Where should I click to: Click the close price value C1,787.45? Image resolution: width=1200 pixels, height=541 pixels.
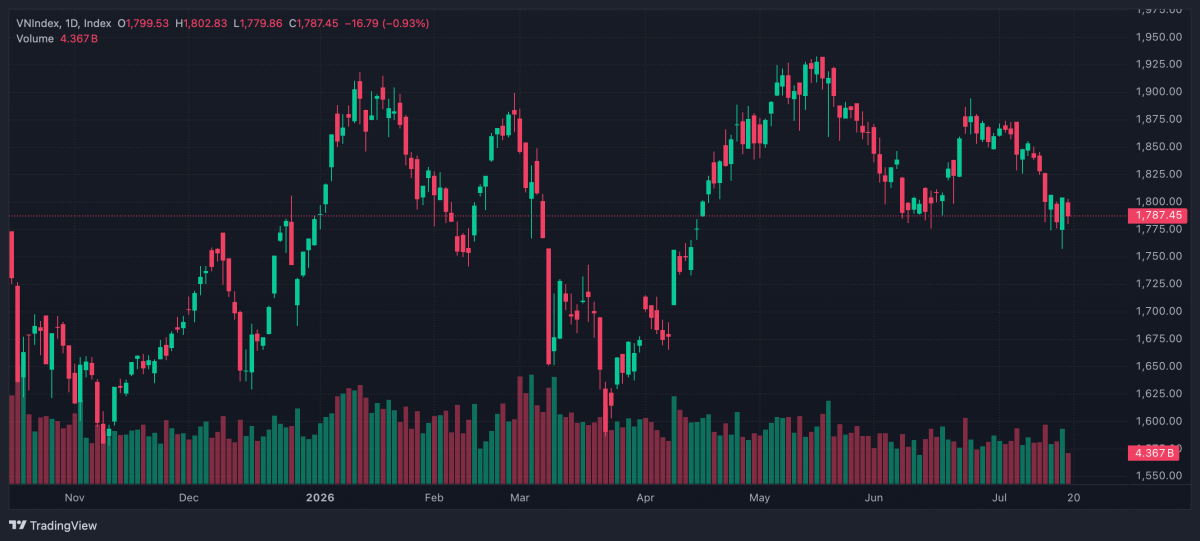click(x=312, y=23)
